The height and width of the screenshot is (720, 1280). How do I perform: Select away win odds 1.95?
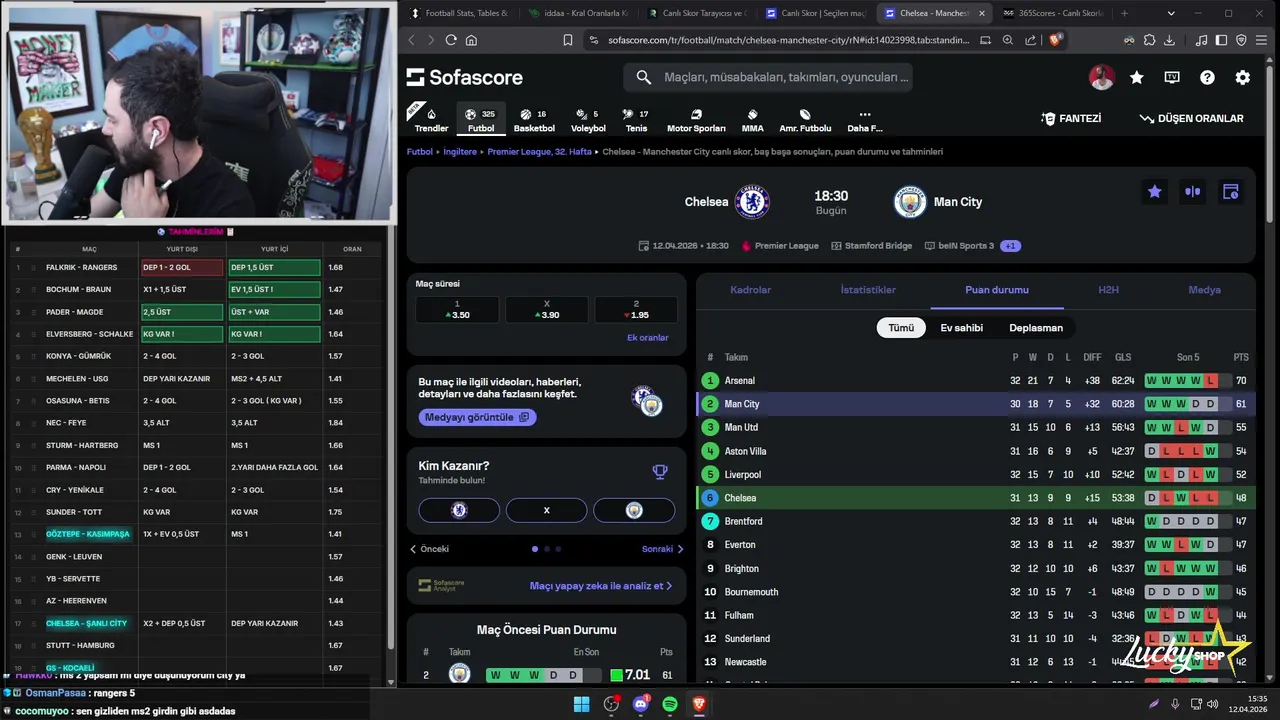636,310
